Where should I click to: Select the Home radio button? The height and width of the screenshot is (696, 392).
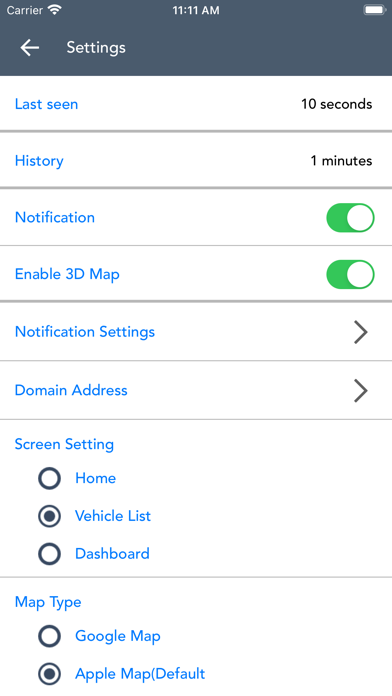[49, 478]
